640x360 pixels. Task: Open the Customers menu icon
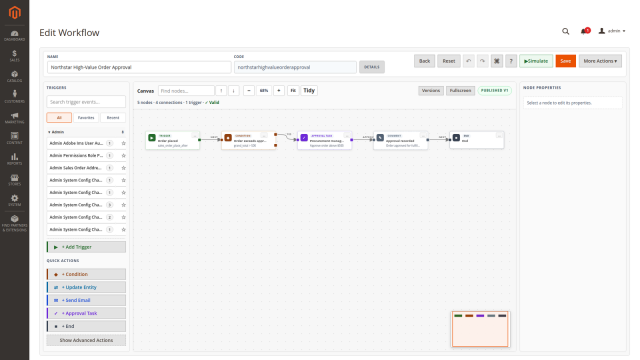(15, 97)
